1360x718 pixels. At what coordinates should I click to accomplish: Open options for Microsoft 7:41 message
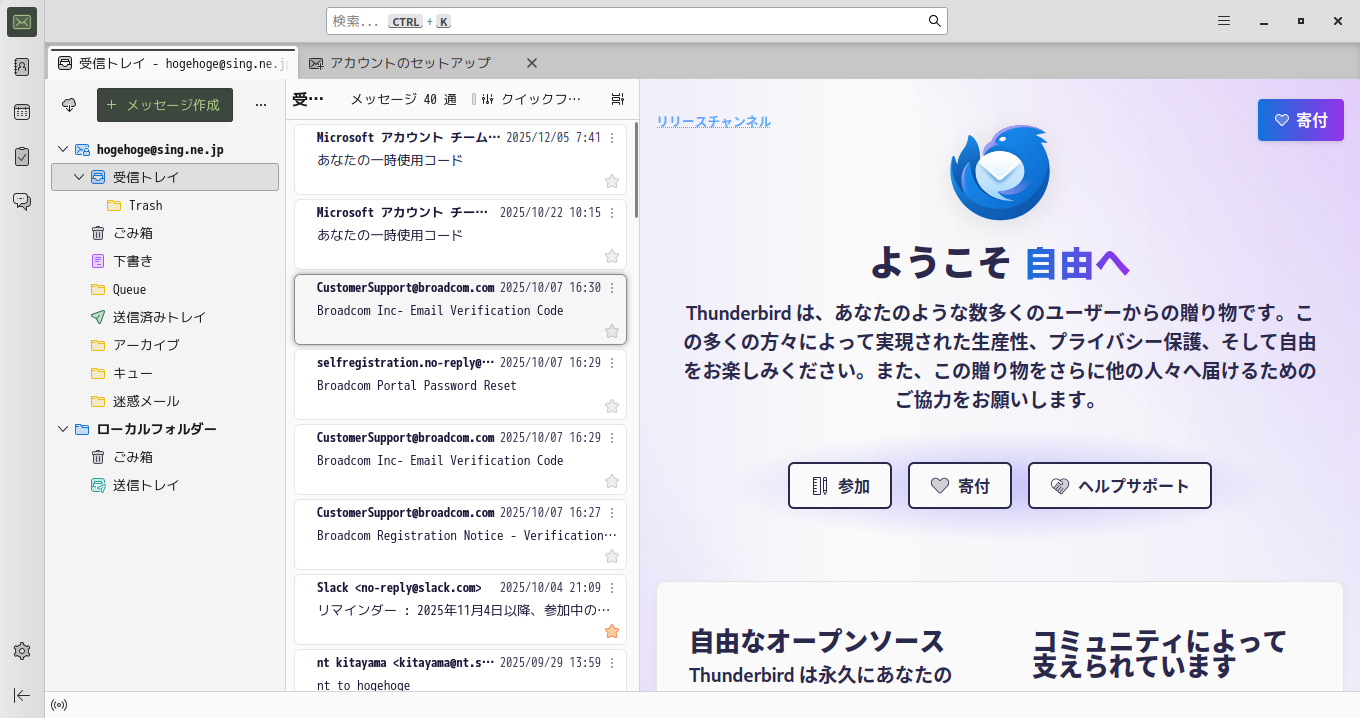pos(612,138)
